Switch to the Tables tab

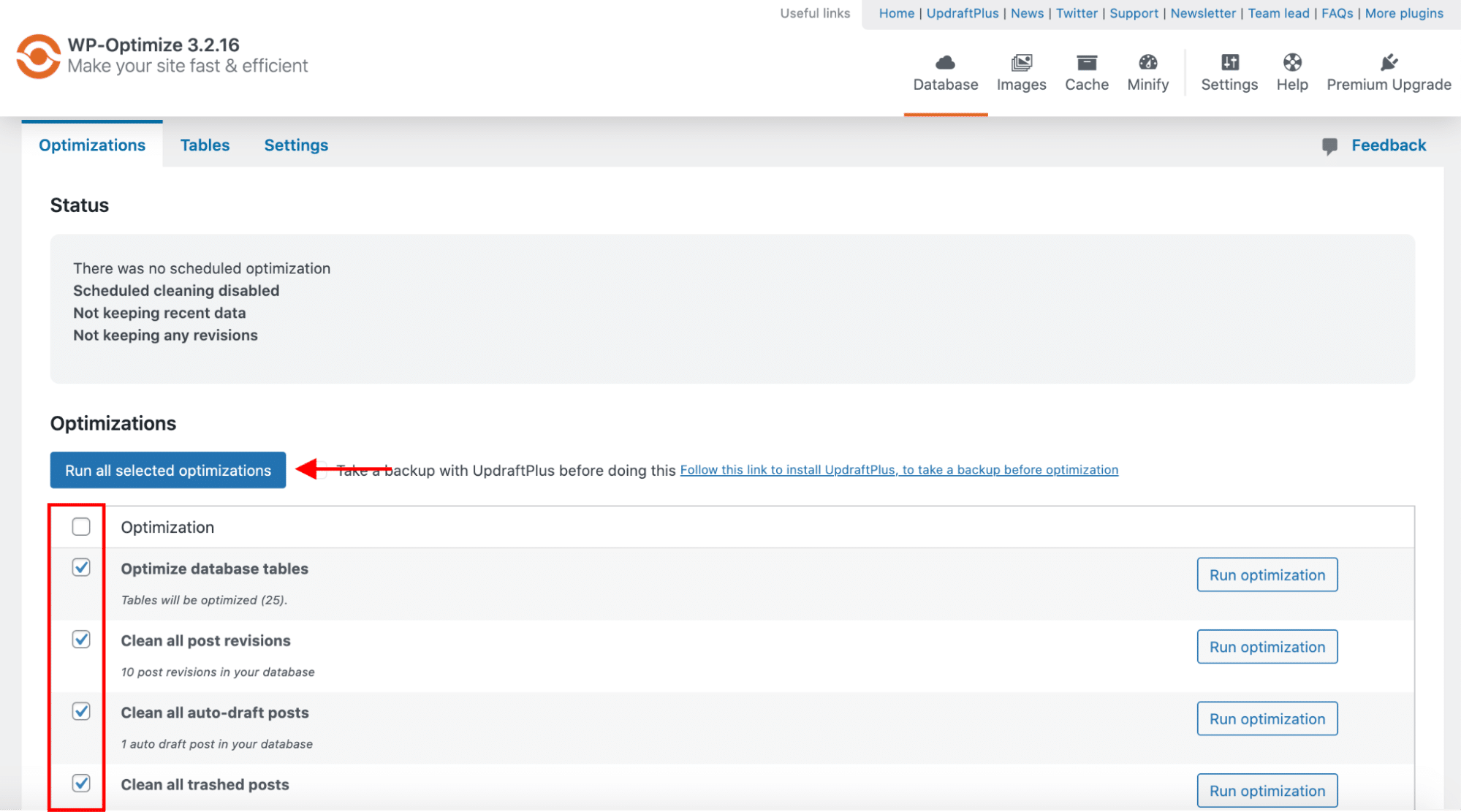(x=205, y=145)
